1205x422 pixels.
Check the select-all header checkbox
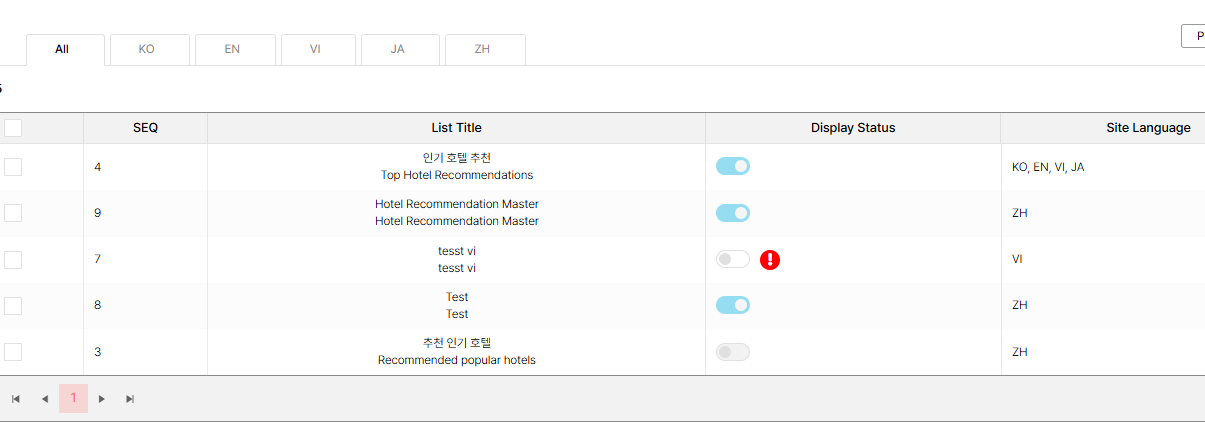[13, 128]
